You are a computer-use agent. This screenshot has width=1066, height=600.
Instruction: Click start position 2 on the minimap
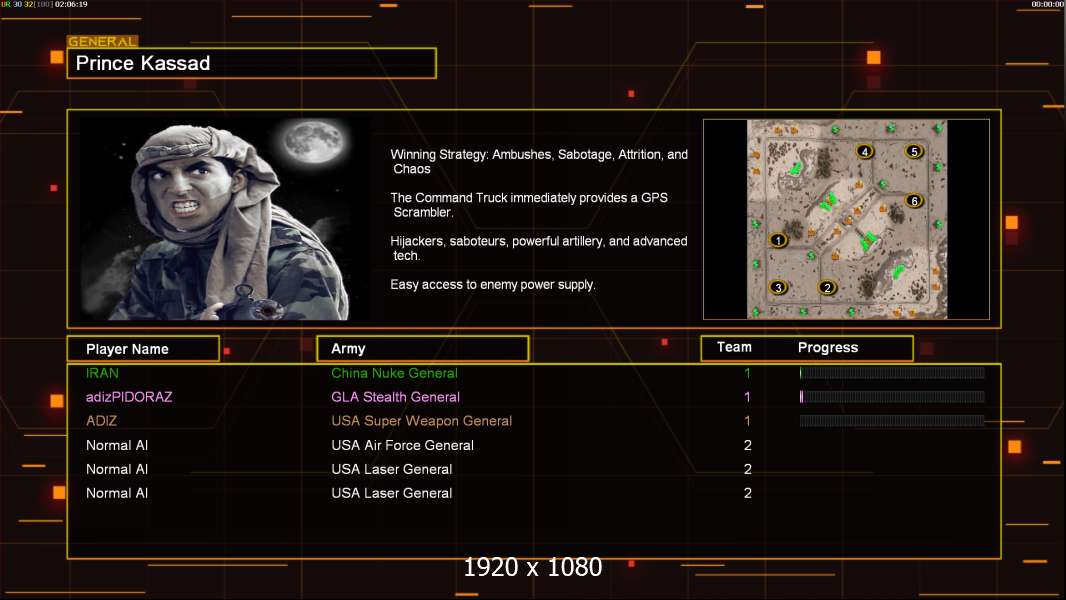click(x=827, y=287)
